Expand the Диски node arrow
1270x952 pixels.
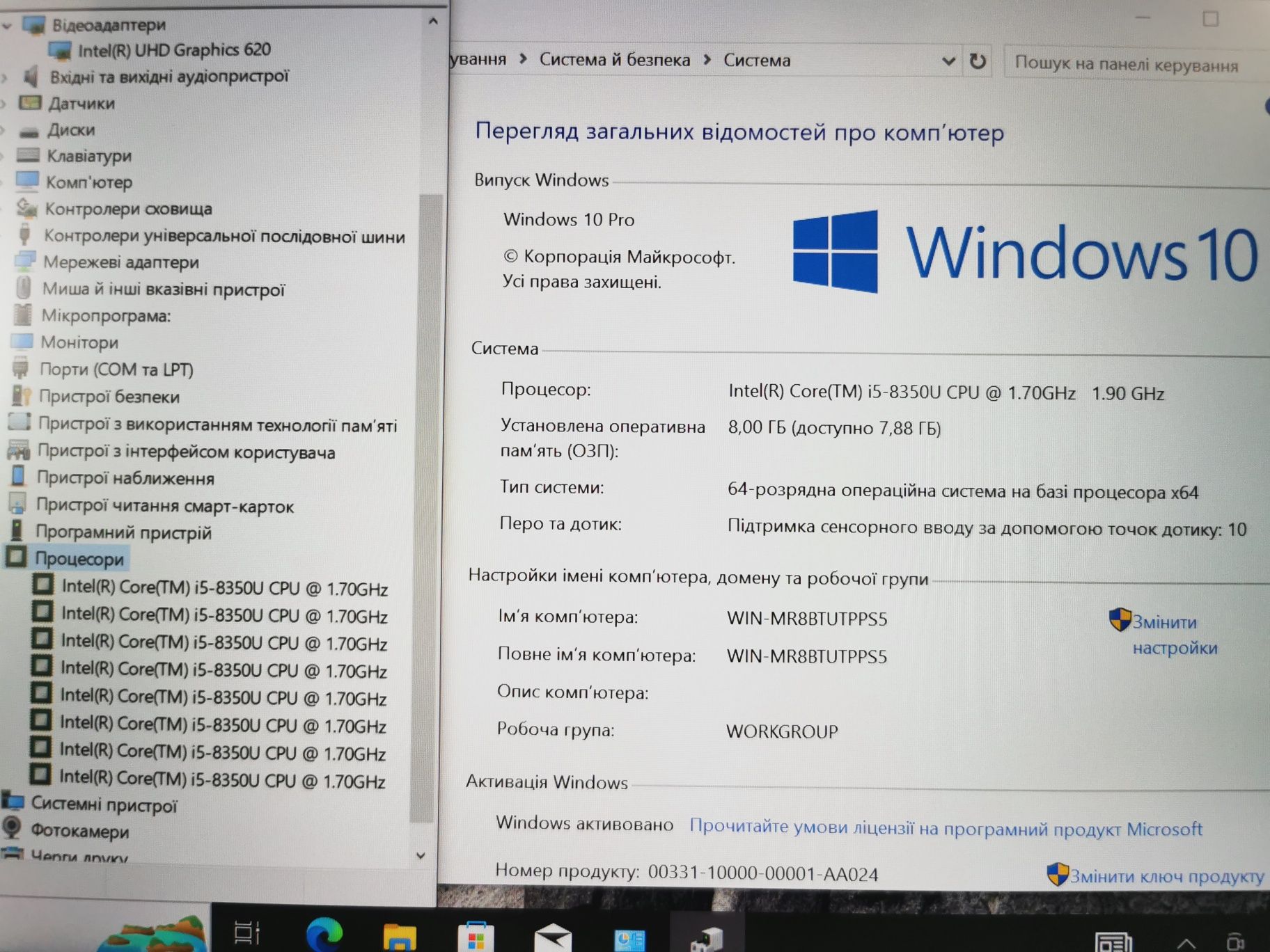tap(3, 130)
